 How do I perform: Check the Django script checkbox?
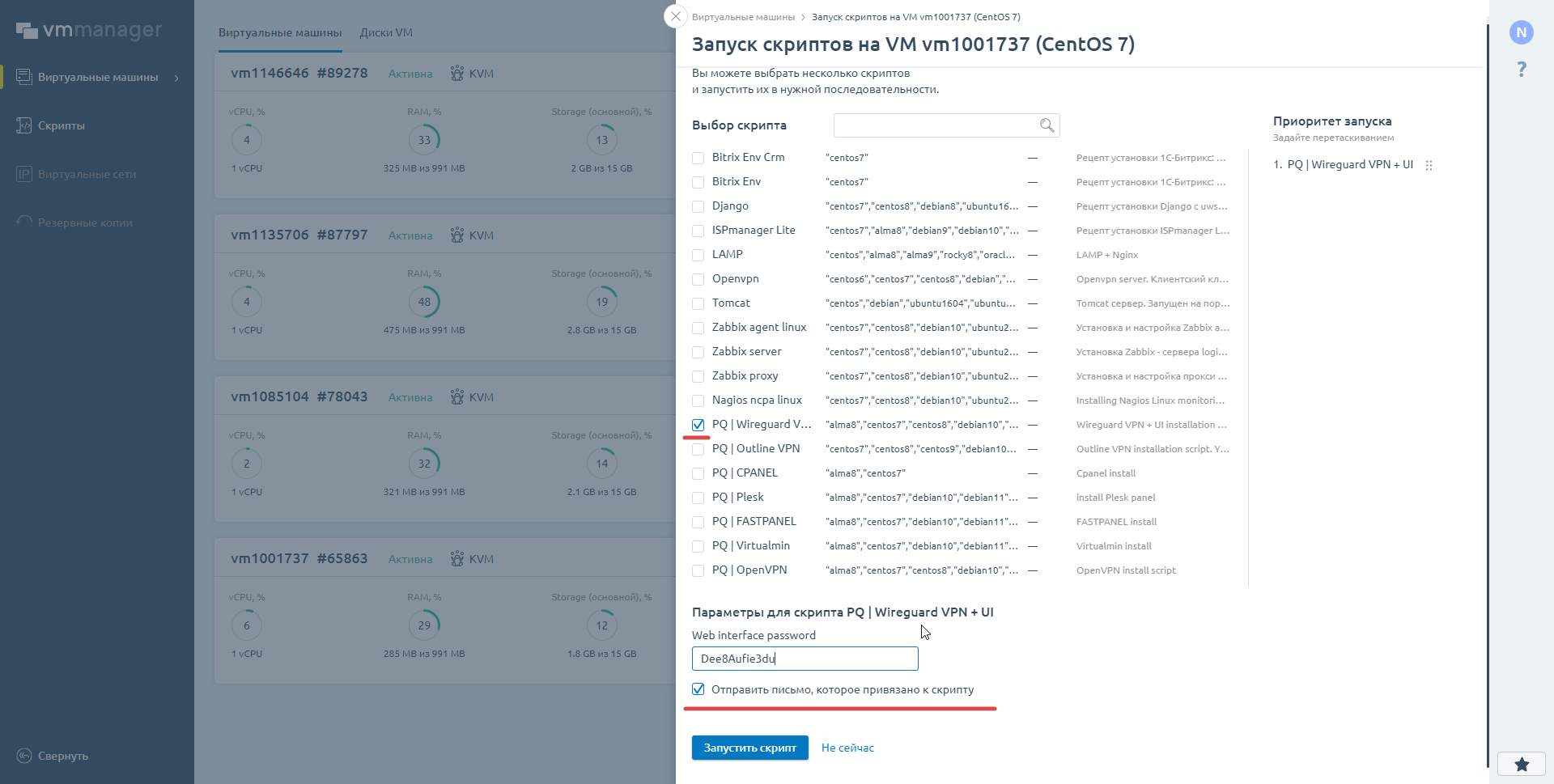coord(698,206)
